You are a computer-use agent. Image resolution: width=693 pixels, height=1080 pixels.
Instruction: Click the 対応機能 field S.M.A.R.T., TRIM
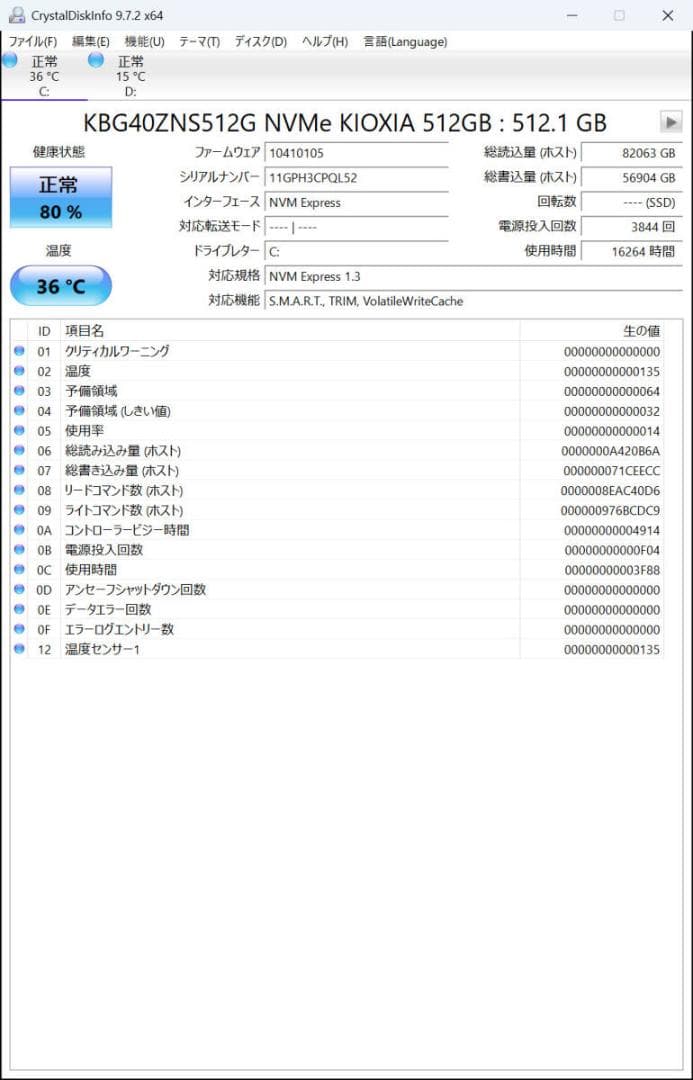pos(473,301)
